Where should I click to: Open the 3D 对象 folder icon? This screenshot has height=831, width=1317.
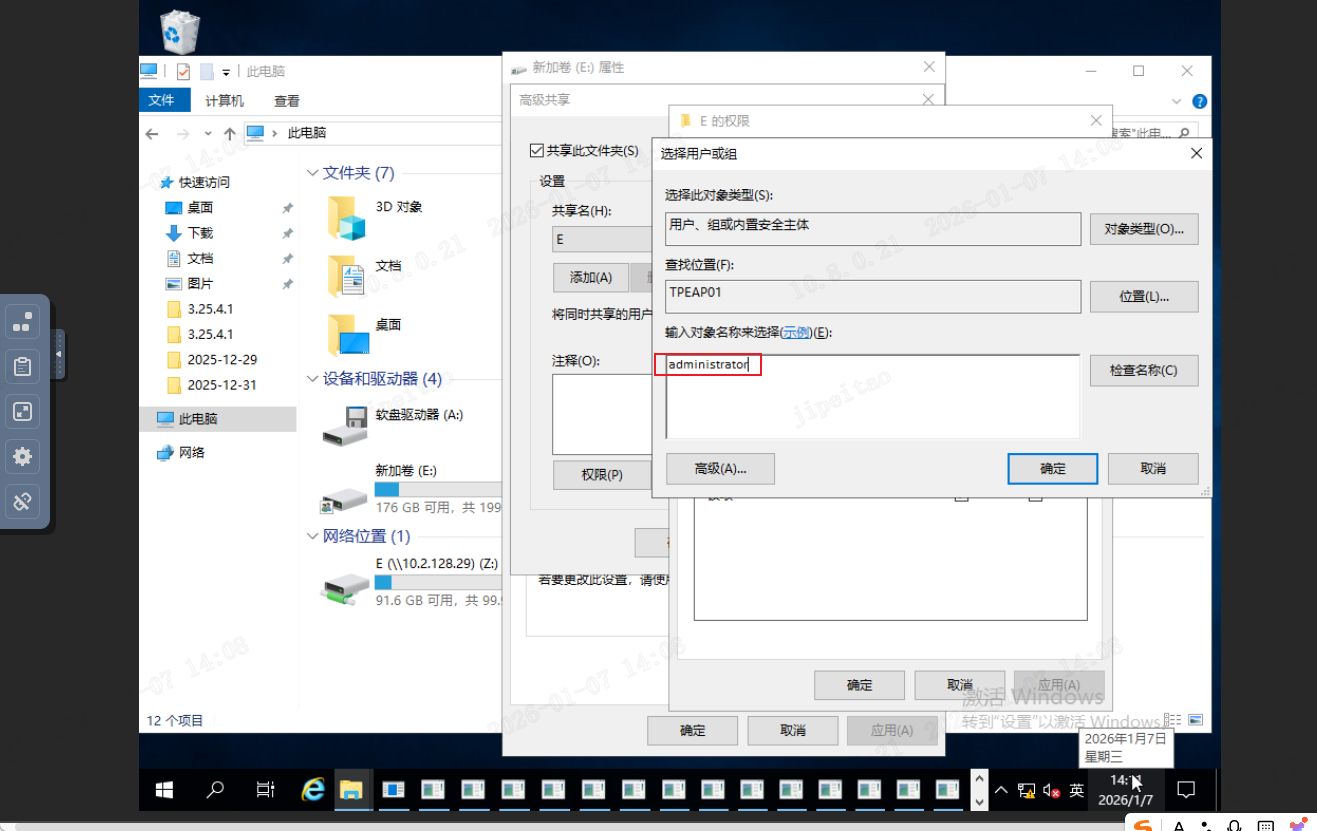pyautogui.click(x=347, y=217)
